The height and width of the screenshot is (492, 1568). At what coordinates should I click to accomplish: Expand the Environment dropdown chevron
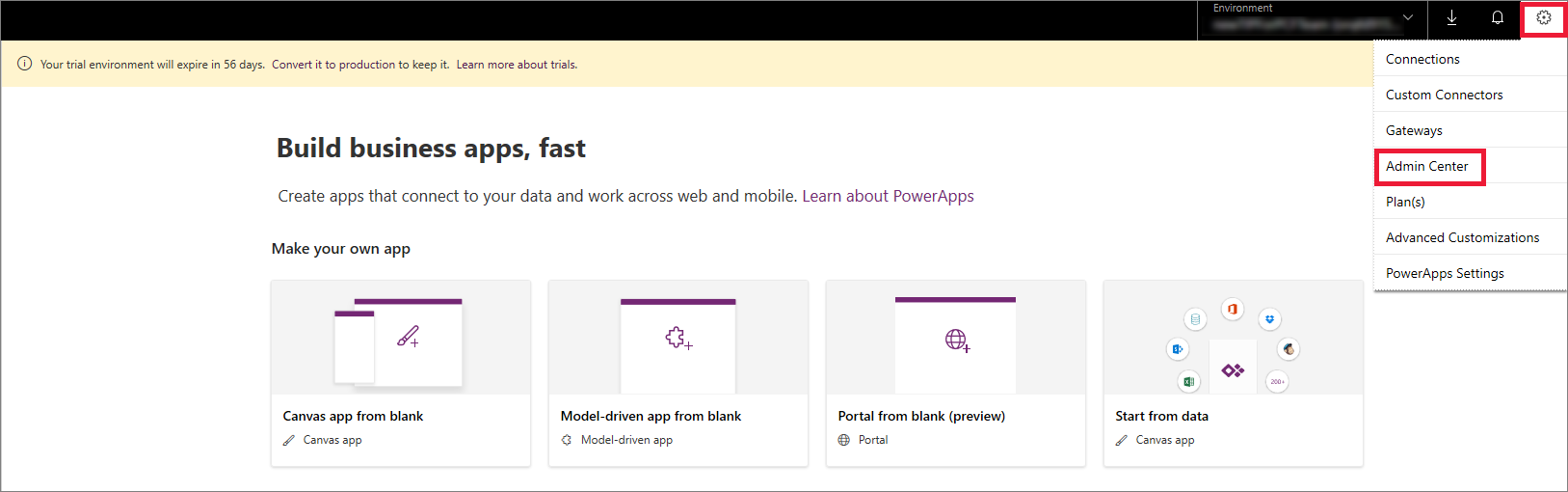click(1408, 18)
